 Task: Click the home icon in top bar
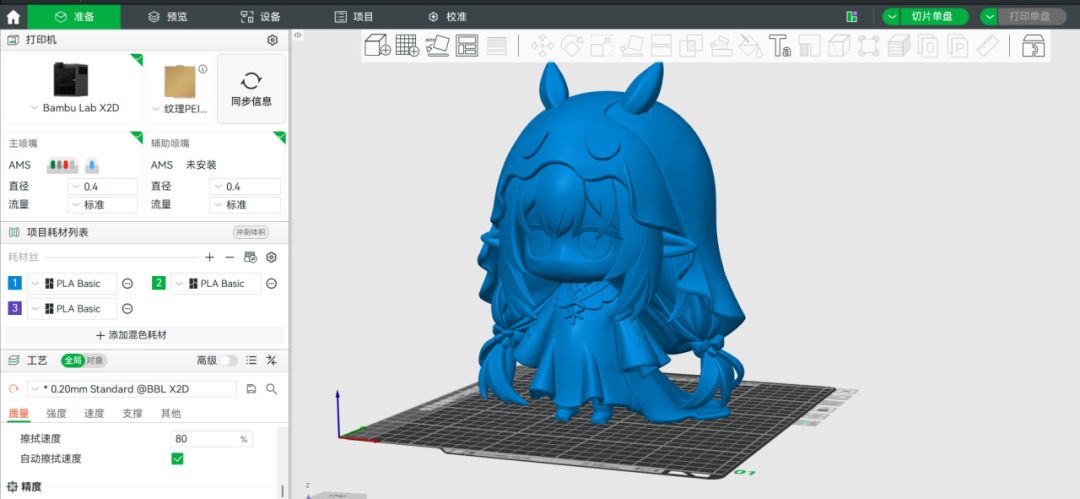(13, 17)
